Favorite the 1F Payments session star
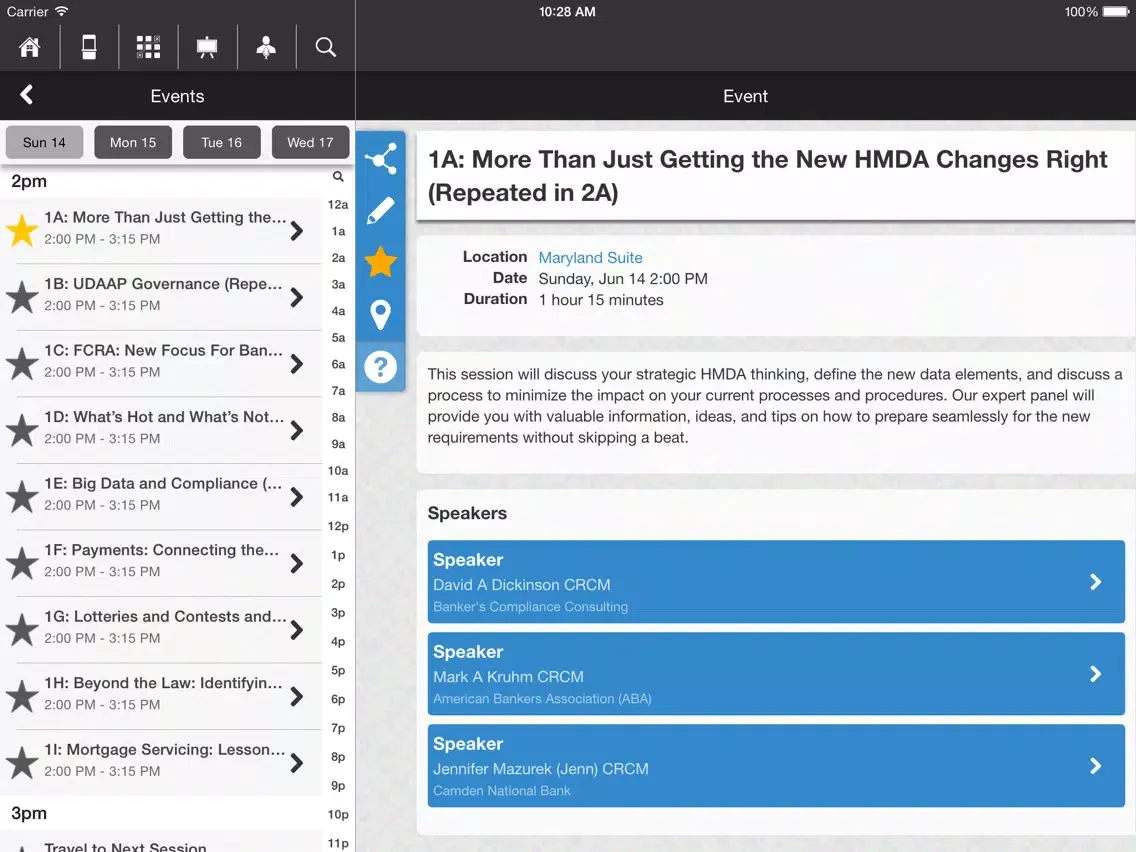 [22, 564]
